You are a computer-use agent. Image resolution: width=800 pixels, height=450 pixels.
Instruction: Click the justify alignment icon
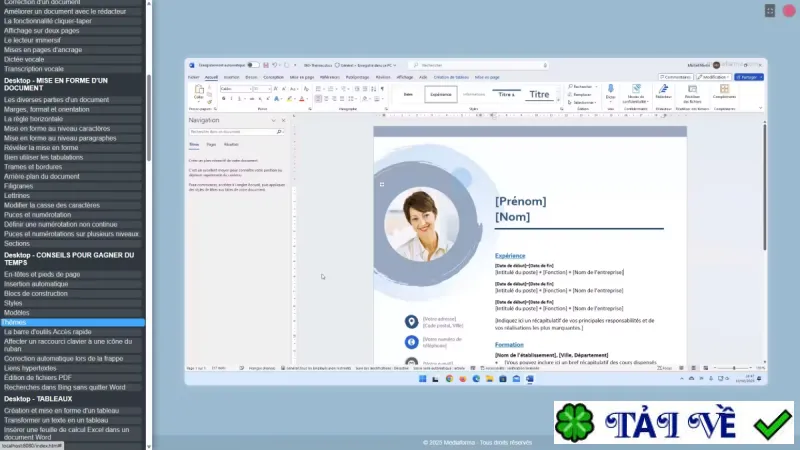tap(342, 99)
